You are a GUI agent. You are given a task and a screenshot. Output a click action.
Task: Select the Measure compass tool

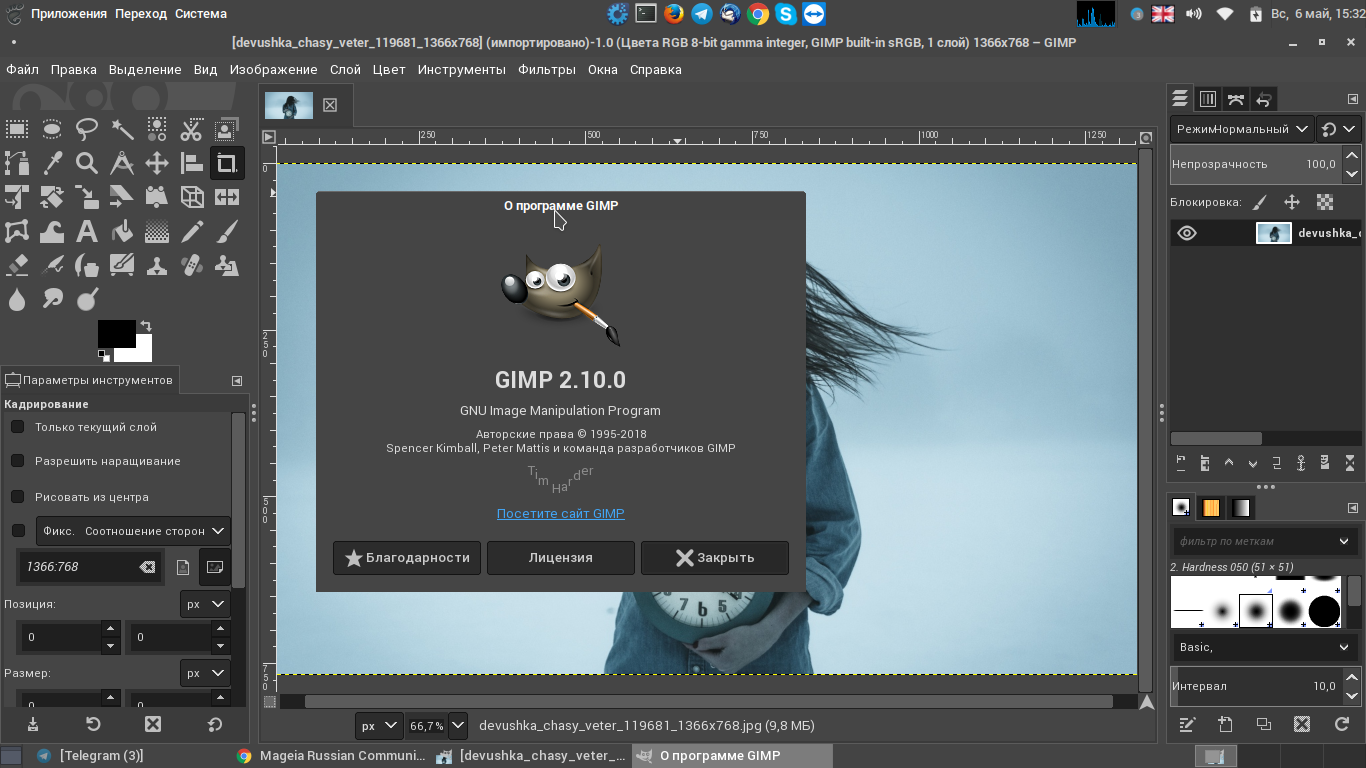122,164
